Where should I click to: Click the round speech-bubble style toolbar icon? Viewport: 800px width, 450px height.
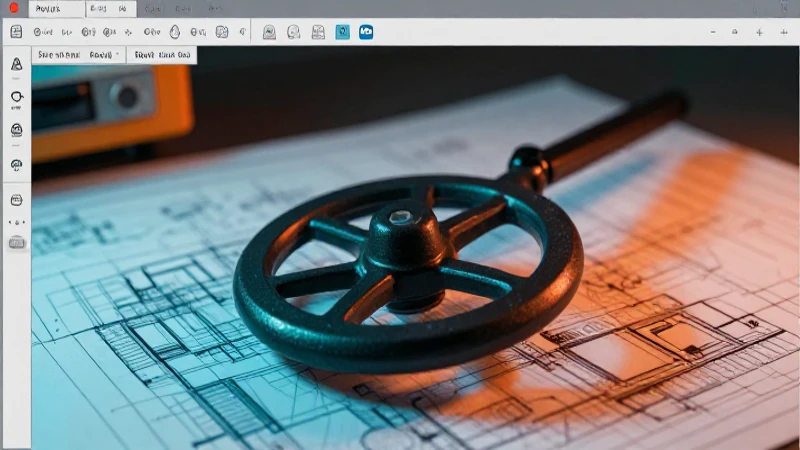[293, 32]
